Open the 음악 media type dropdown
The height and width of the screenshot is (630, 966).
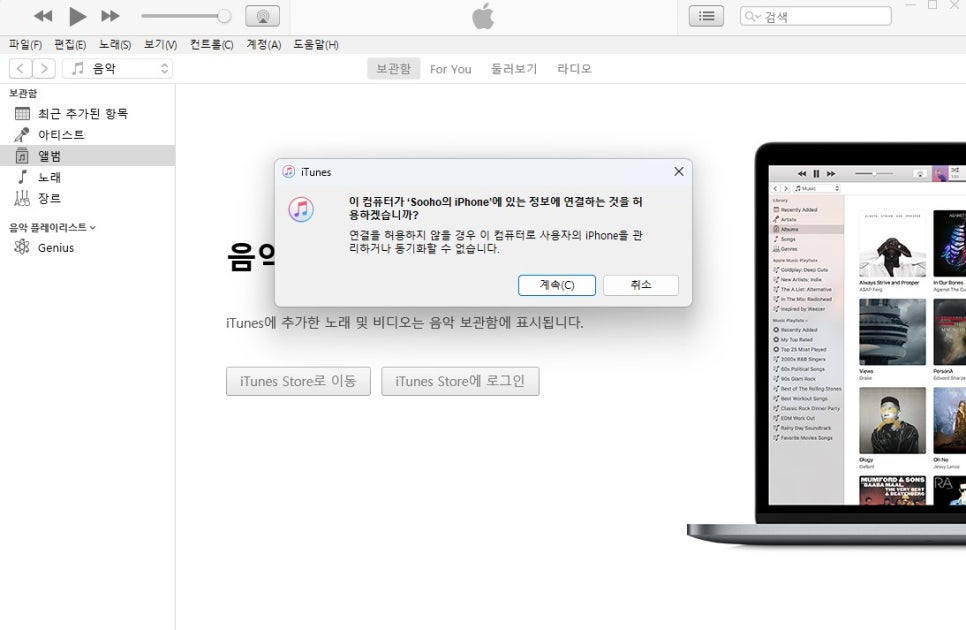point(117,68)
